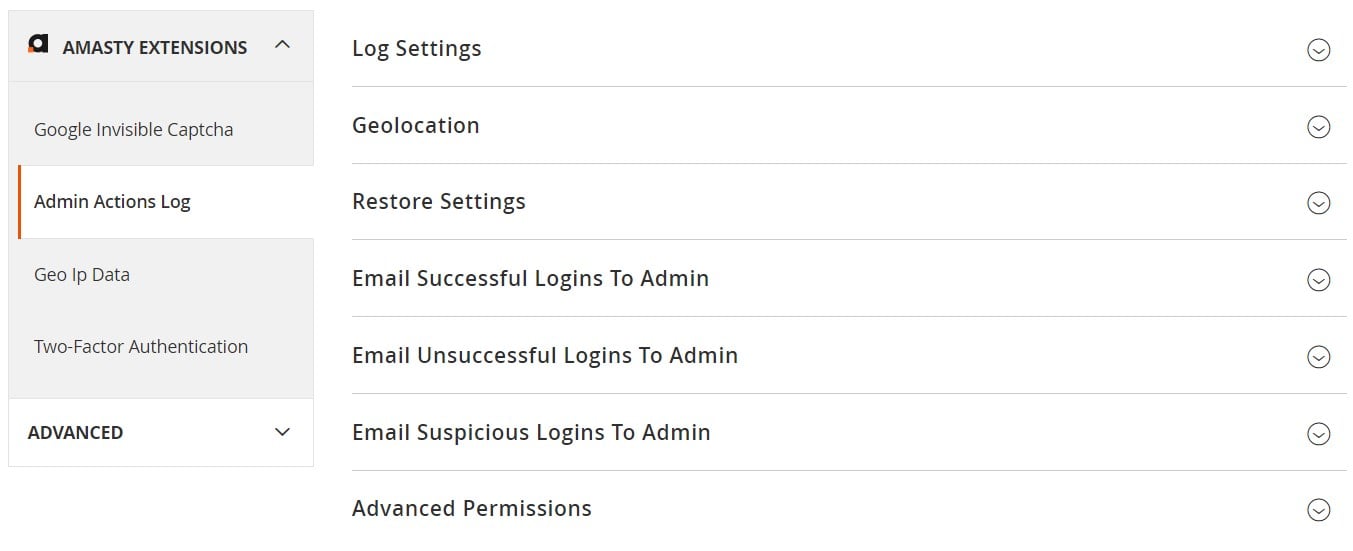The image size is (1353, 551).
Task: Collapse Amasty Extensions with the up chevron
Action: 282,45
